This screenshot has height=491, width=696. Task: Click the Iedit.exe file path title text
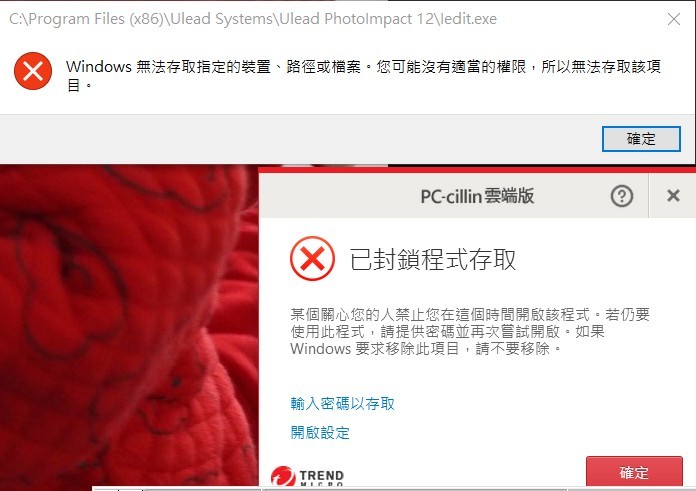pos(253,19)
